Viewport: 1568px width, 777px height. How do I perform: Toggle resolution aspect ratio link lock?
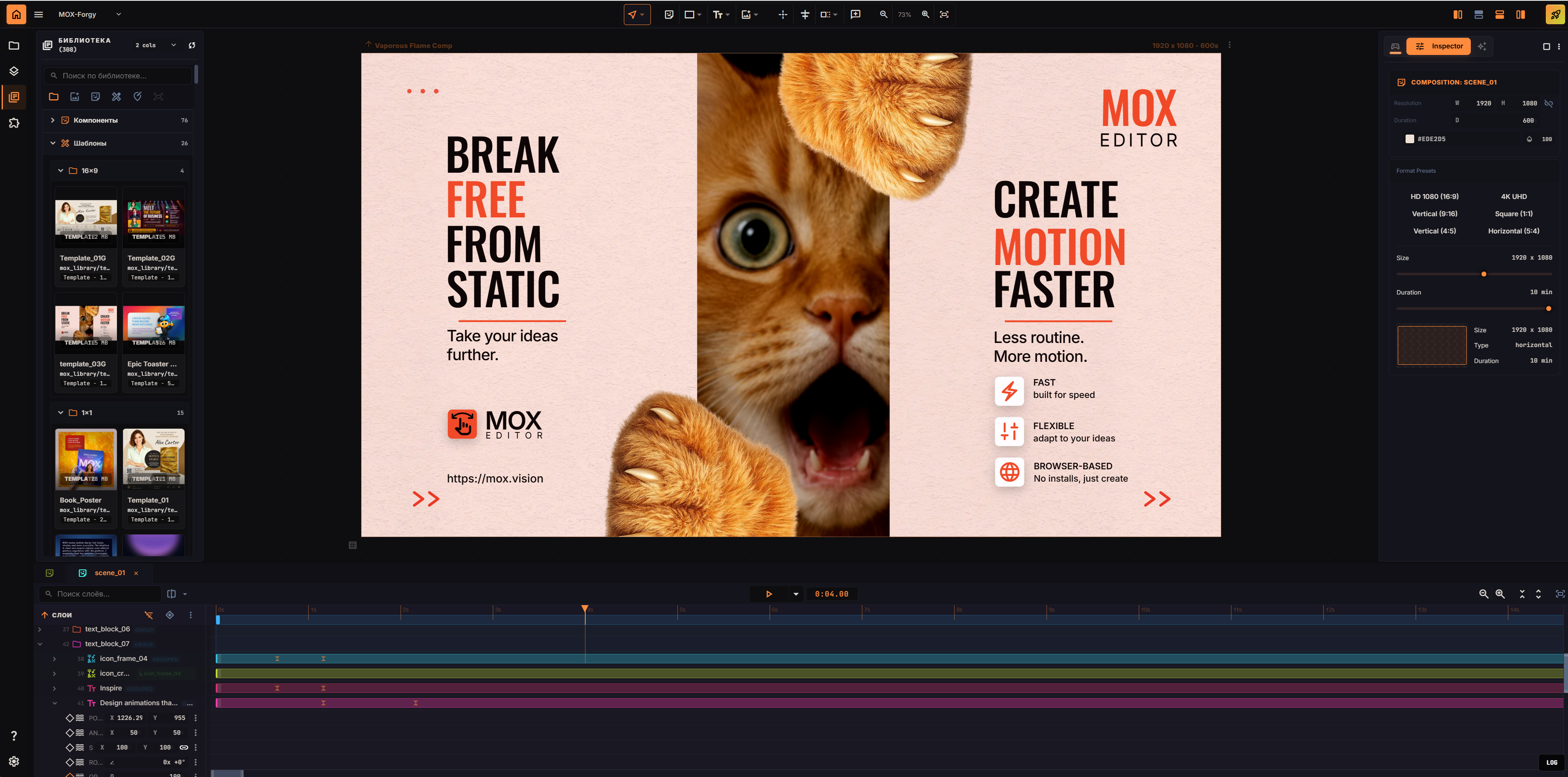(x=1549, y=103)
